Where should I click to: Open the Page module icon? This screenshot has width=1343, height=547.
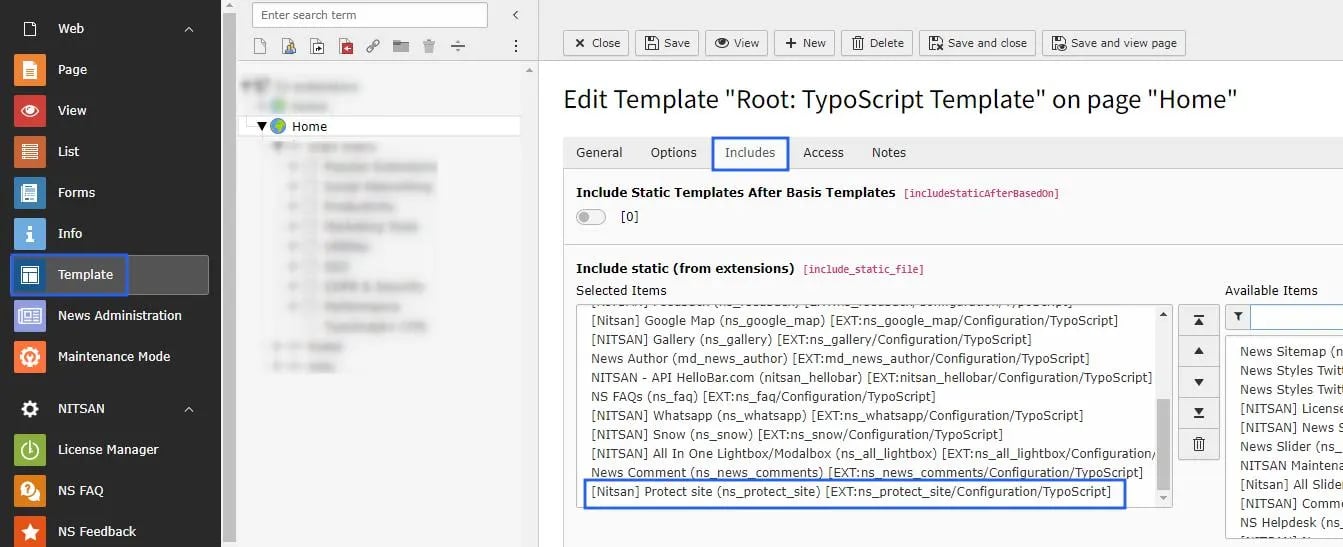click(x=30, y=70)
